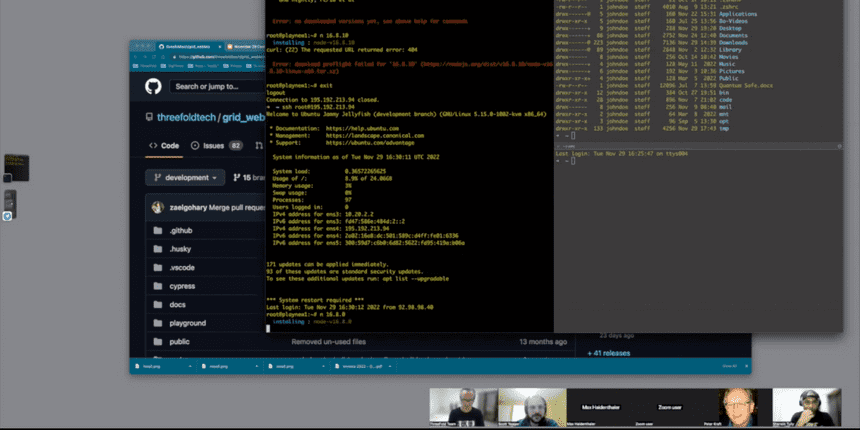Viewport: 860px width, 430px height.
Task: Open the threefoldtech organization link
Action: point(186,117)
